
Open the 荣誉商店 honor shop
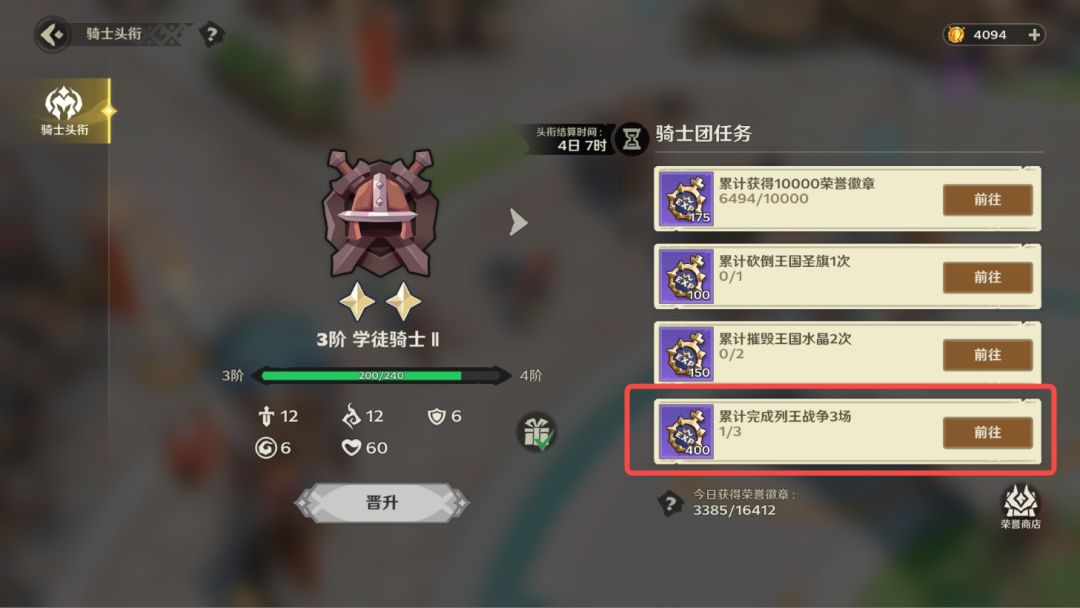click(1020, 507)
